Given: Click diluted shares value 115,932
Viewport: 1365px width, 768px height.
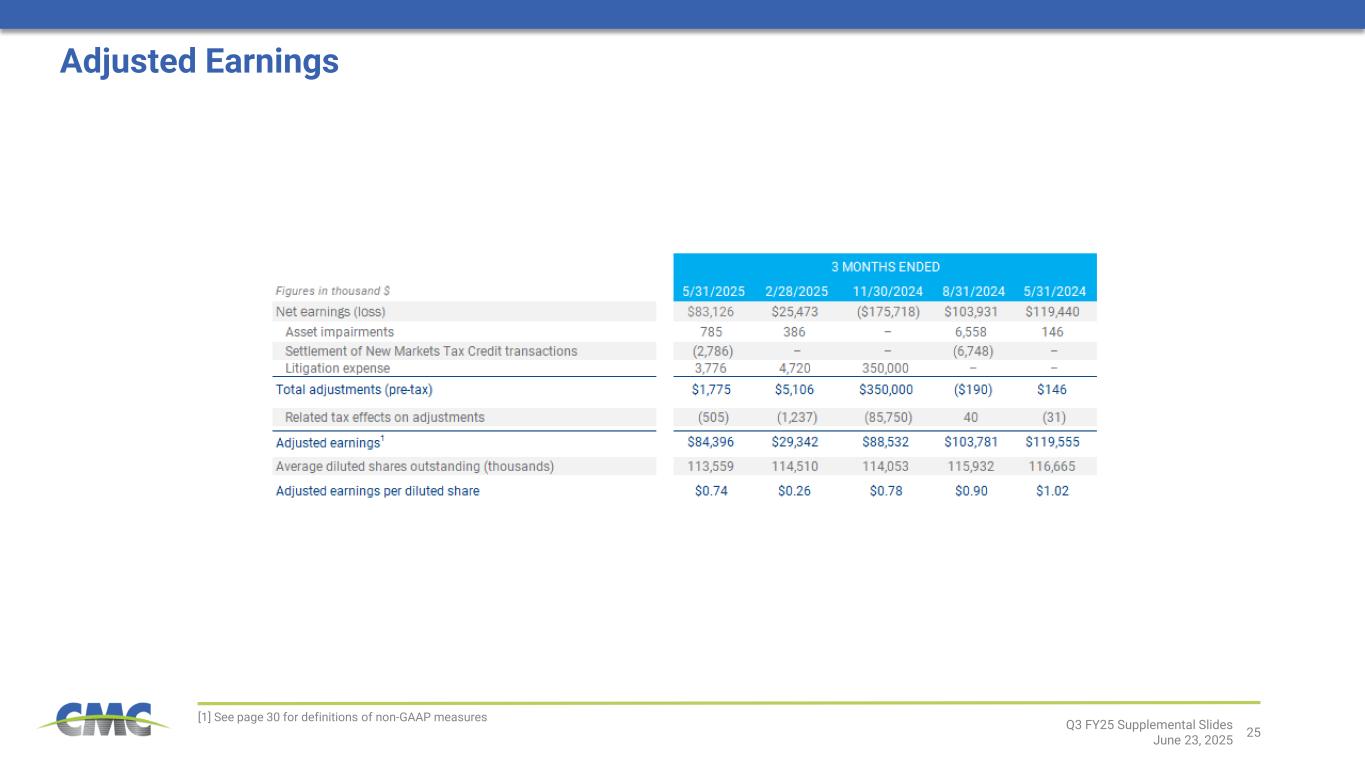Looking at the screenshot, I should coord(971,466).
